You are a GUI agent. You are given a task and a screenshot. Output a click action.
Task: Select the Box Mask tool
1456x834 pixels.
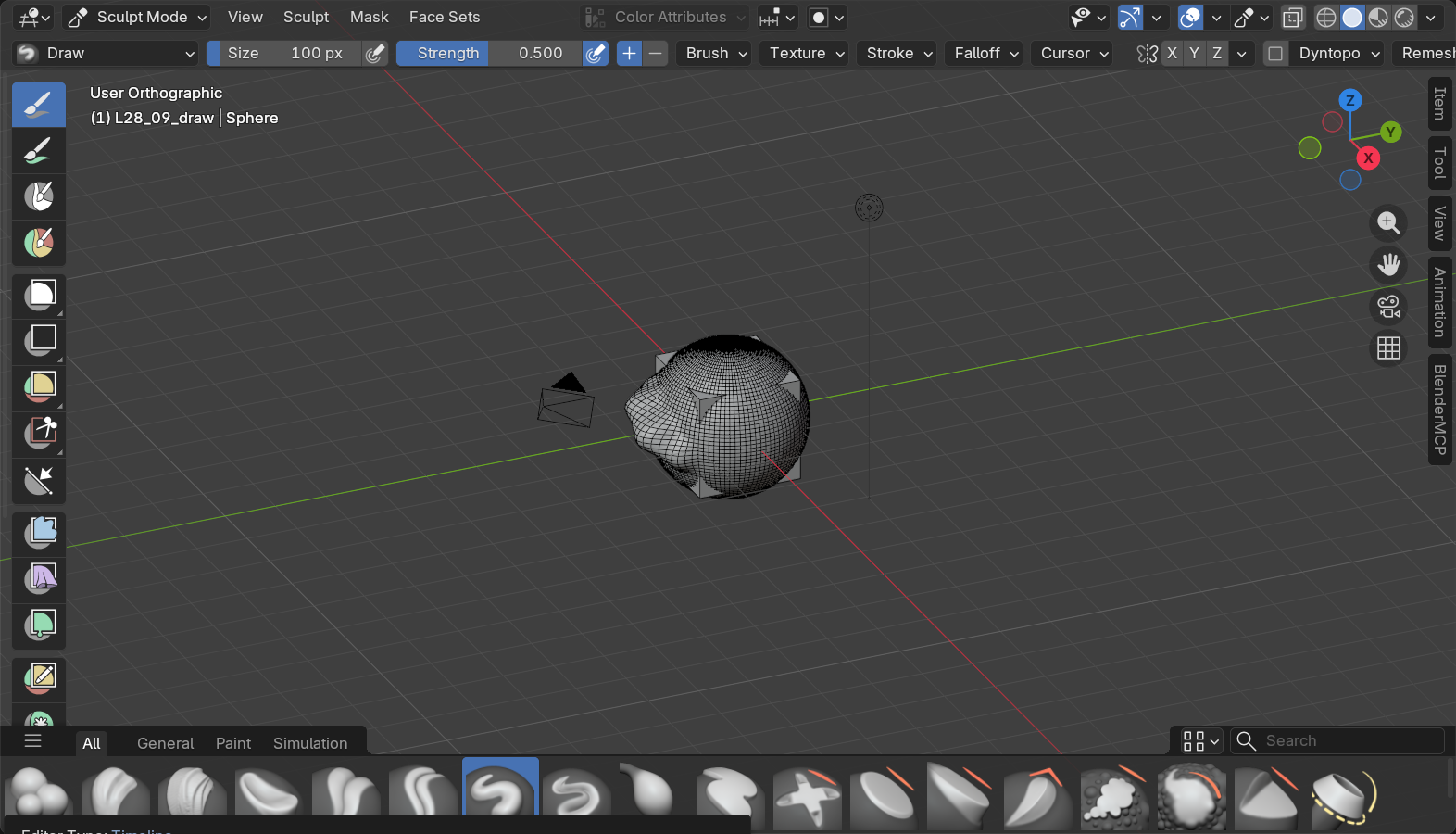pos(39,296)
